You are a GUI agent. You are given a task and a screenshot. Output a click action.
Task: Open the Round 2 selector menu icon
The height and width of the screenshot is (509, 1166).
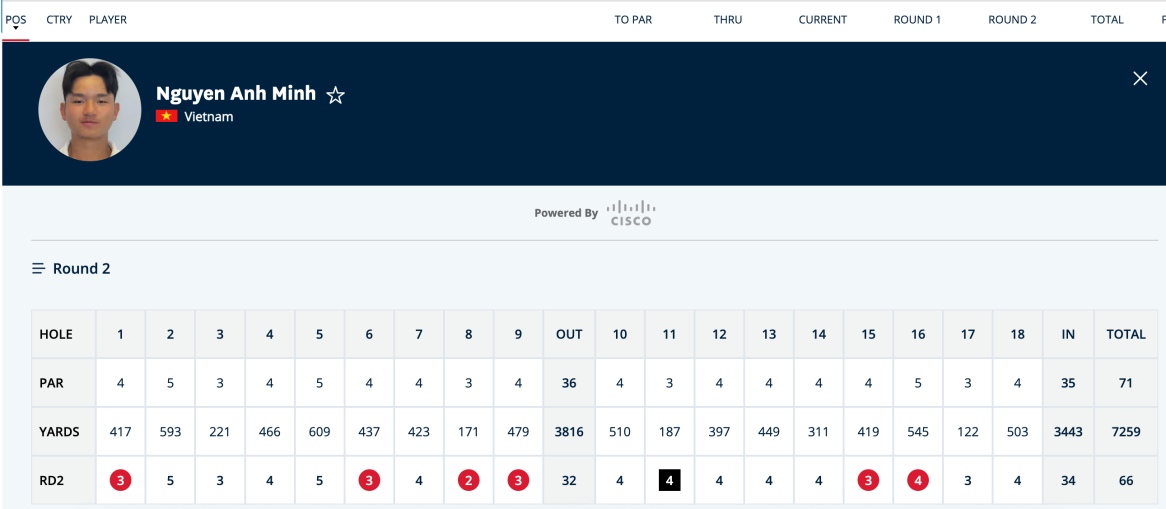coord(39,269)
